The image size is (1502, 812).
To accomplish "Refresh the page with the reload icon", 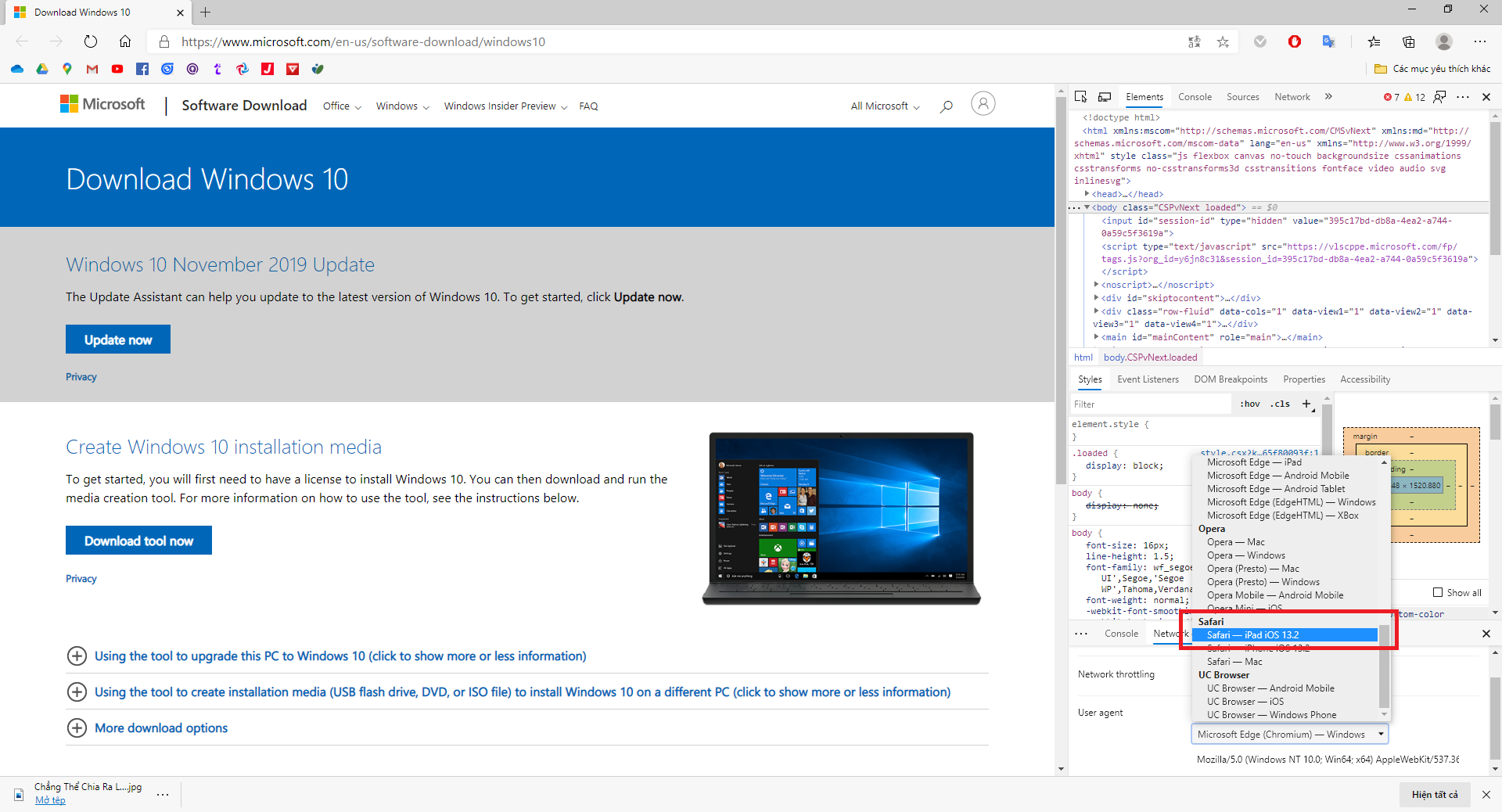I will pos(91,41).
